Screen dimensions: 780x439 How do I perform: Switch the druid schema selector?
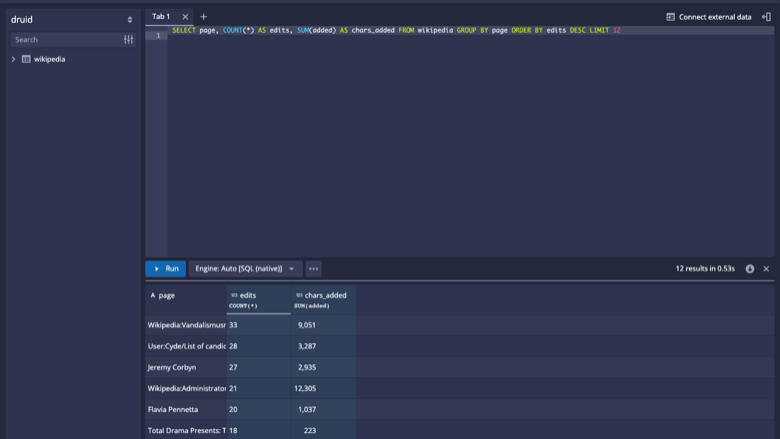(x=73, y=19)
